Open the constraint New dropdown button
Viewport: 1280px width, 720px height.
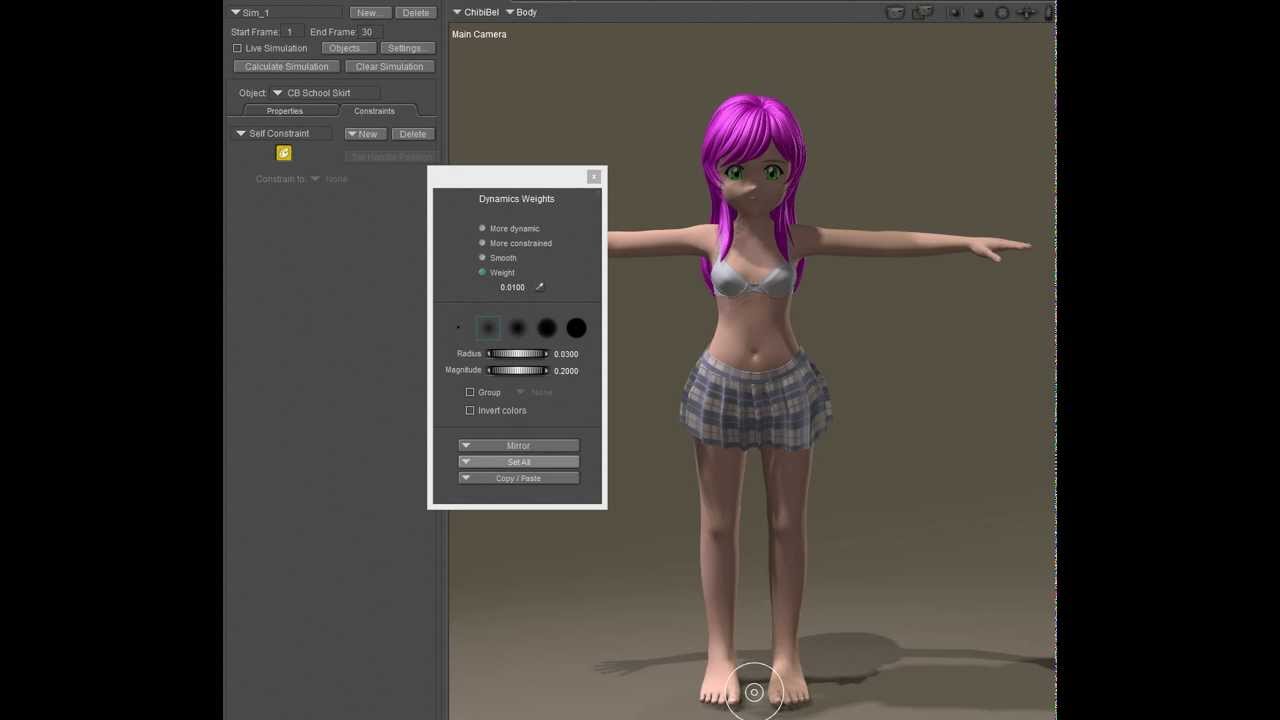pos(366,134)
